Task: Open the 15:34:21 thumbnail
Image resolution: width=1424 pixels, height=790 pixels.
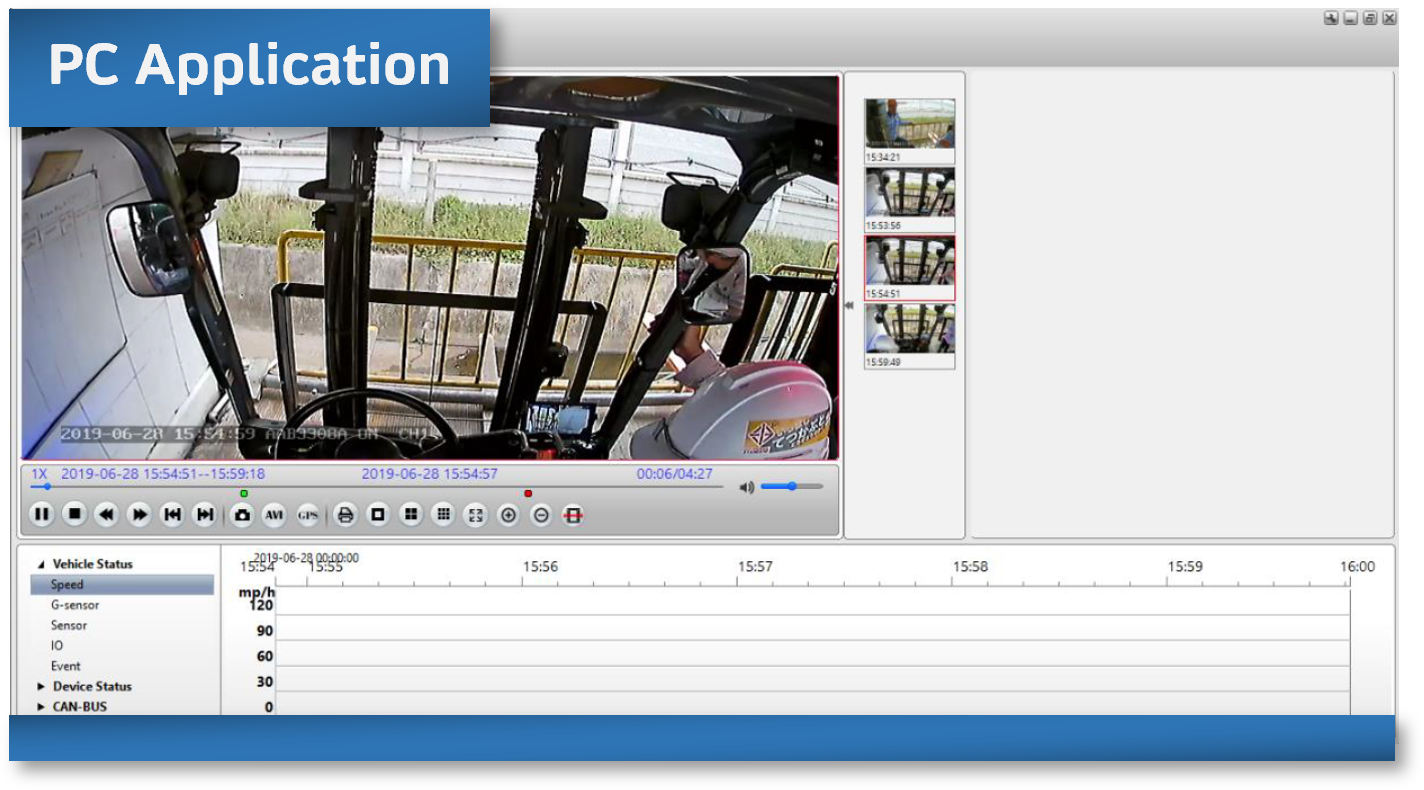Action: pyautogui.click(x=910, y=130)
